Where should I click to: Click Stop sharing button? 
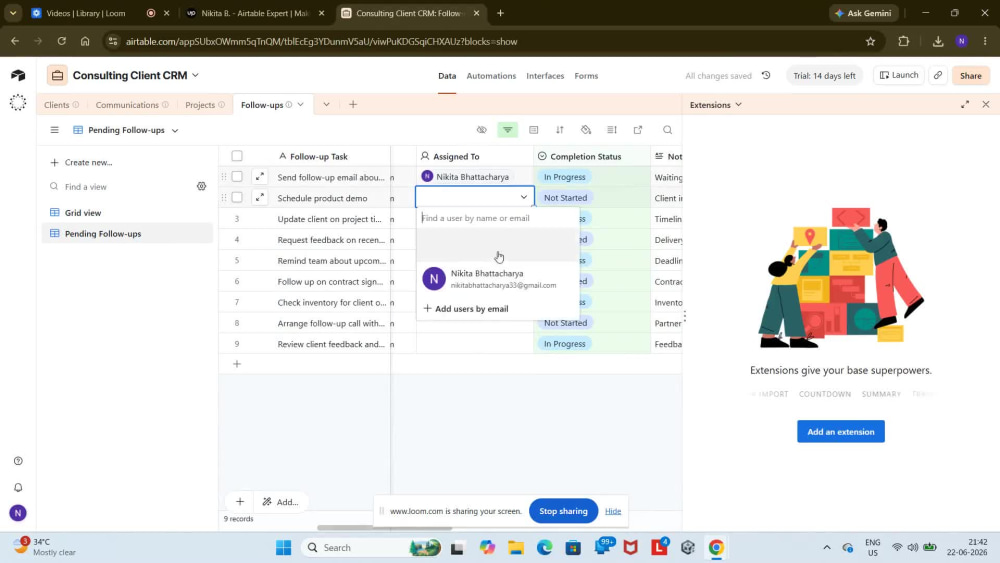pos(563,511)
